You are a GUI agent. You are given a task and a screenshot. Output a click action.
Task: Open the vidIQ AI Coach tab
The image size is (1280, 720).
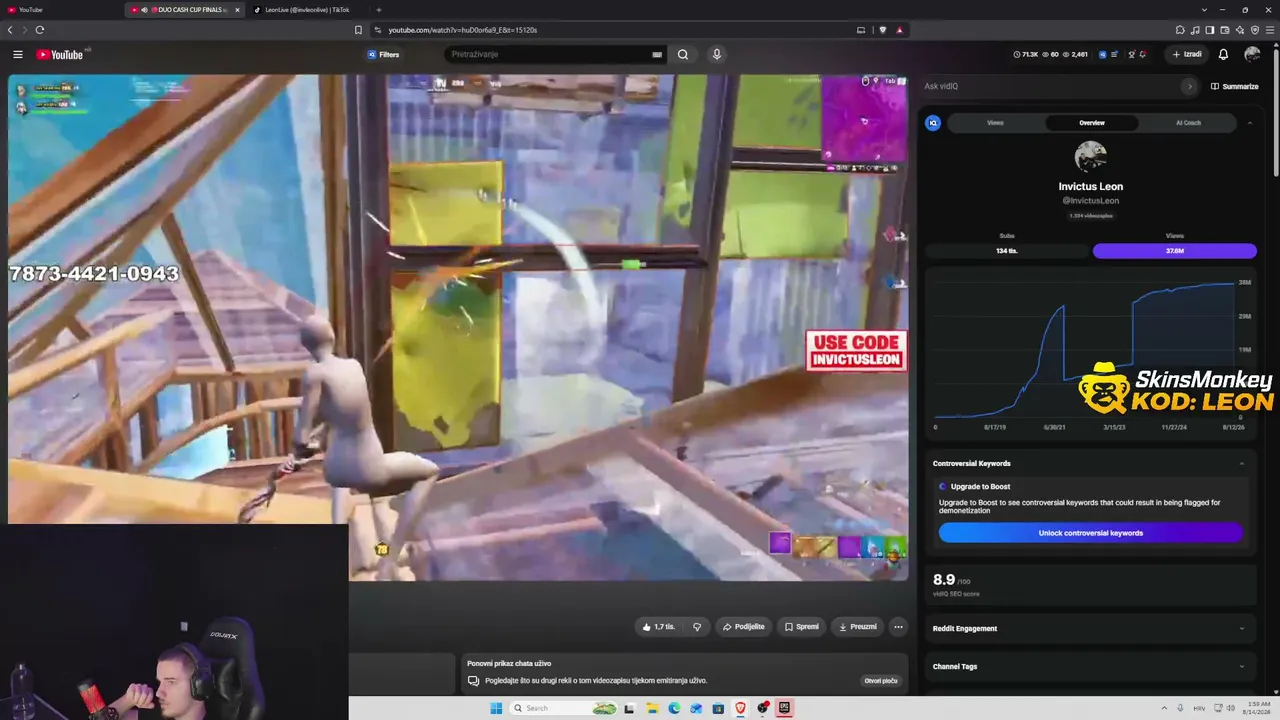coord(1188,123)
